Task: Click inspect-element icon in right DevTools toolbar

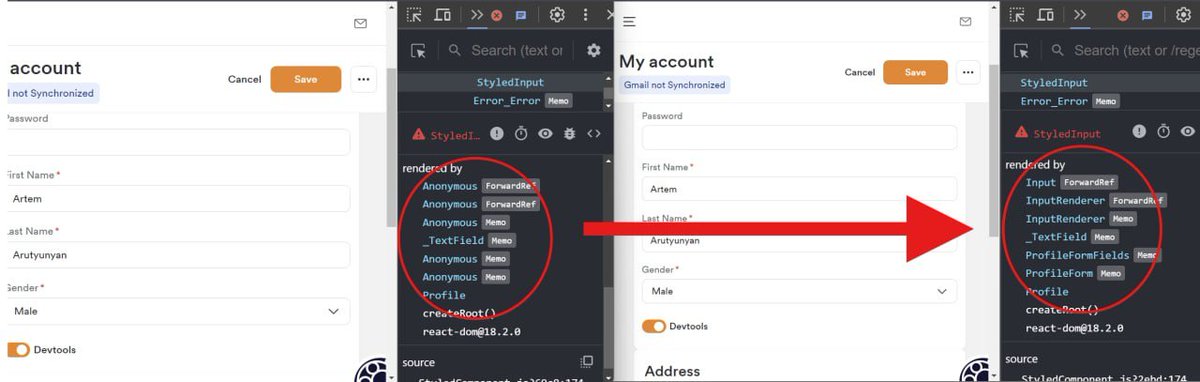Action: point(1017,15)
